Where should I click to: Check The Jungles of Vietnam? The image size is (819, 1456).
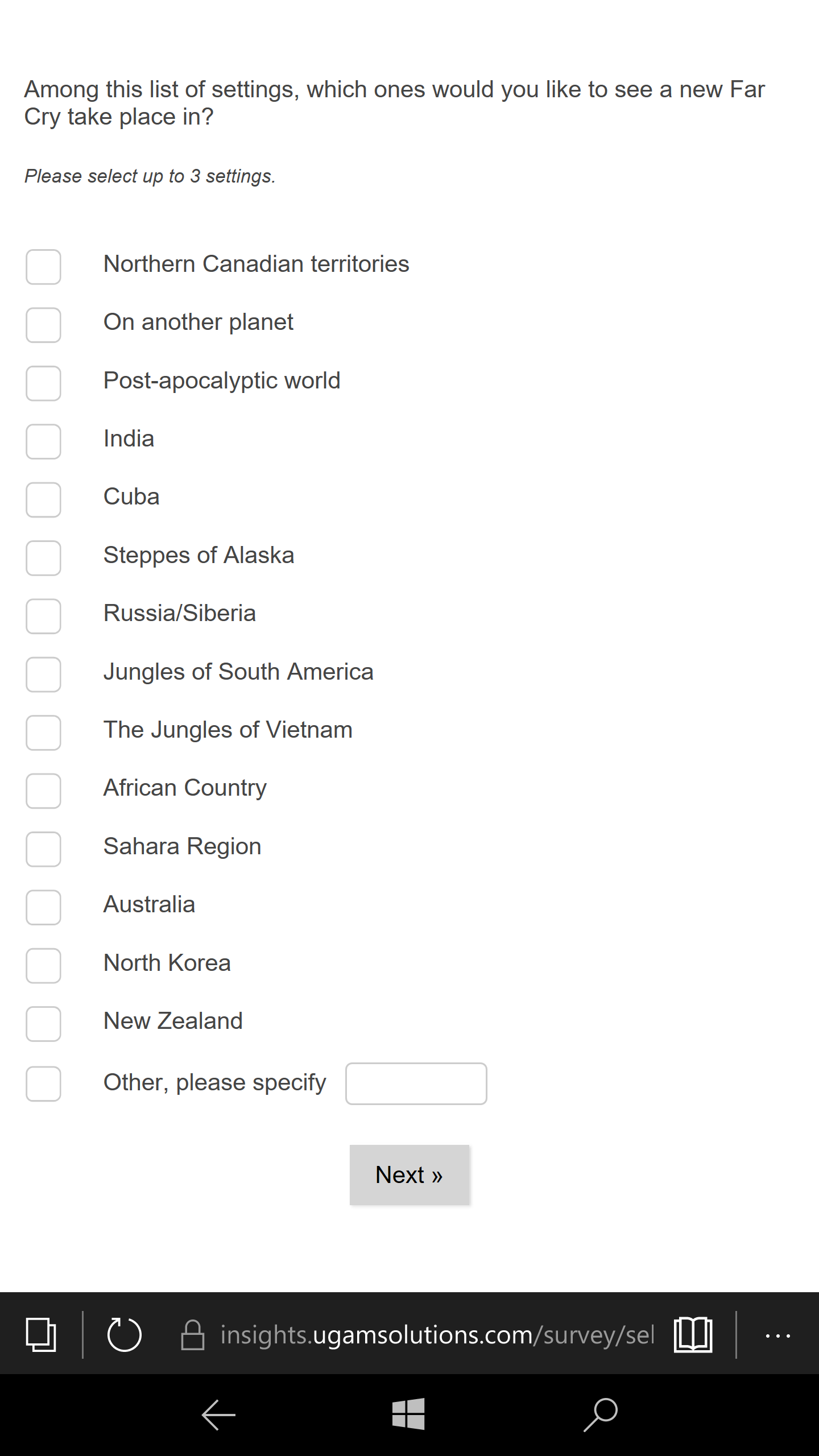point(43,733)
